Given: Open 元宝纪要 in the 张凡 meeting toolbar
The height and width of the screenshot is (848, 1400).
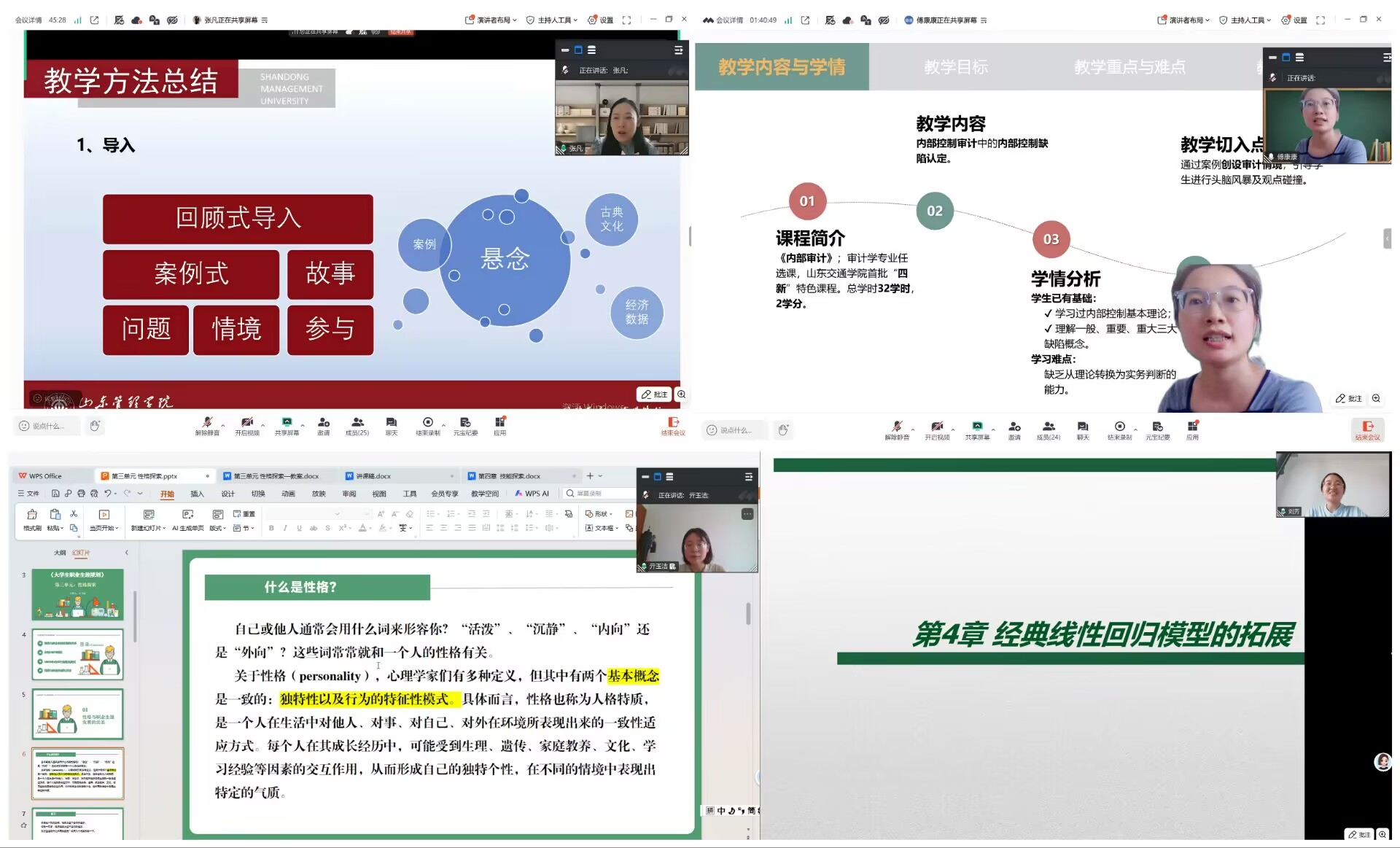Looking at the screenshot, I should (x=465, y=426).
